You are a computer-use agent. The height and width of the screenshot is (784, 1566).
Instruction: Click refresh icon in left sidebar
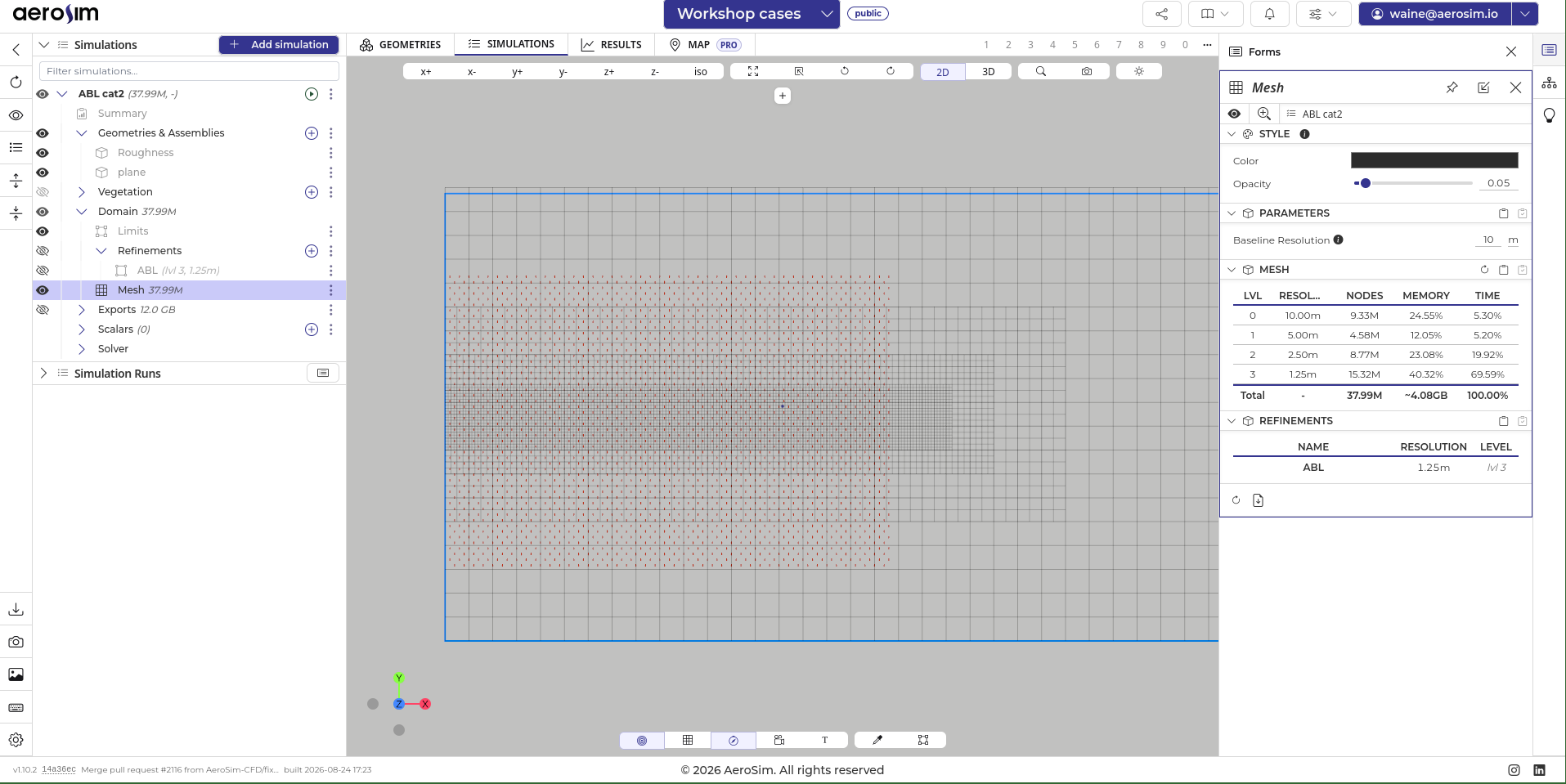tap(16, 82)
